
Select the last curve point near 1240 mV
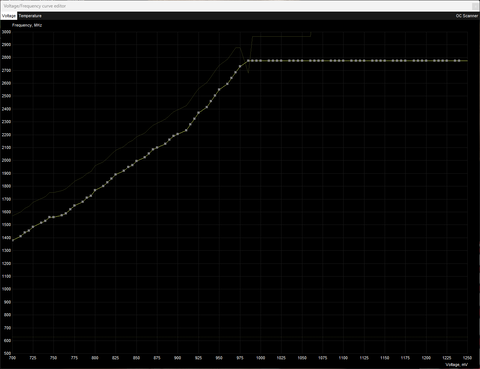pos(459,61)
